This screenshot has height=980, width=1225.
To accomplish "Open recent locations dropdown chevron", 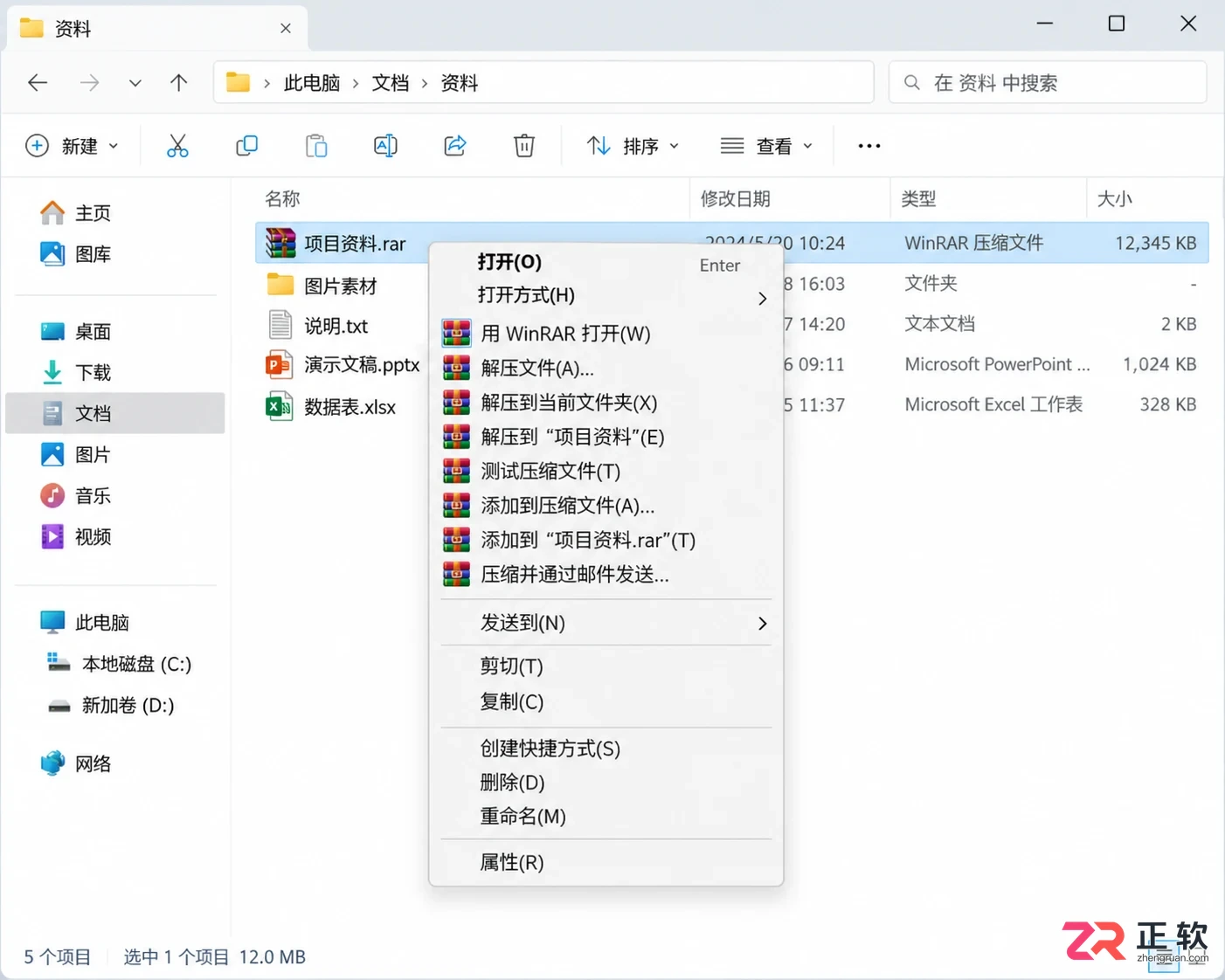I will [x=135, y=83].
